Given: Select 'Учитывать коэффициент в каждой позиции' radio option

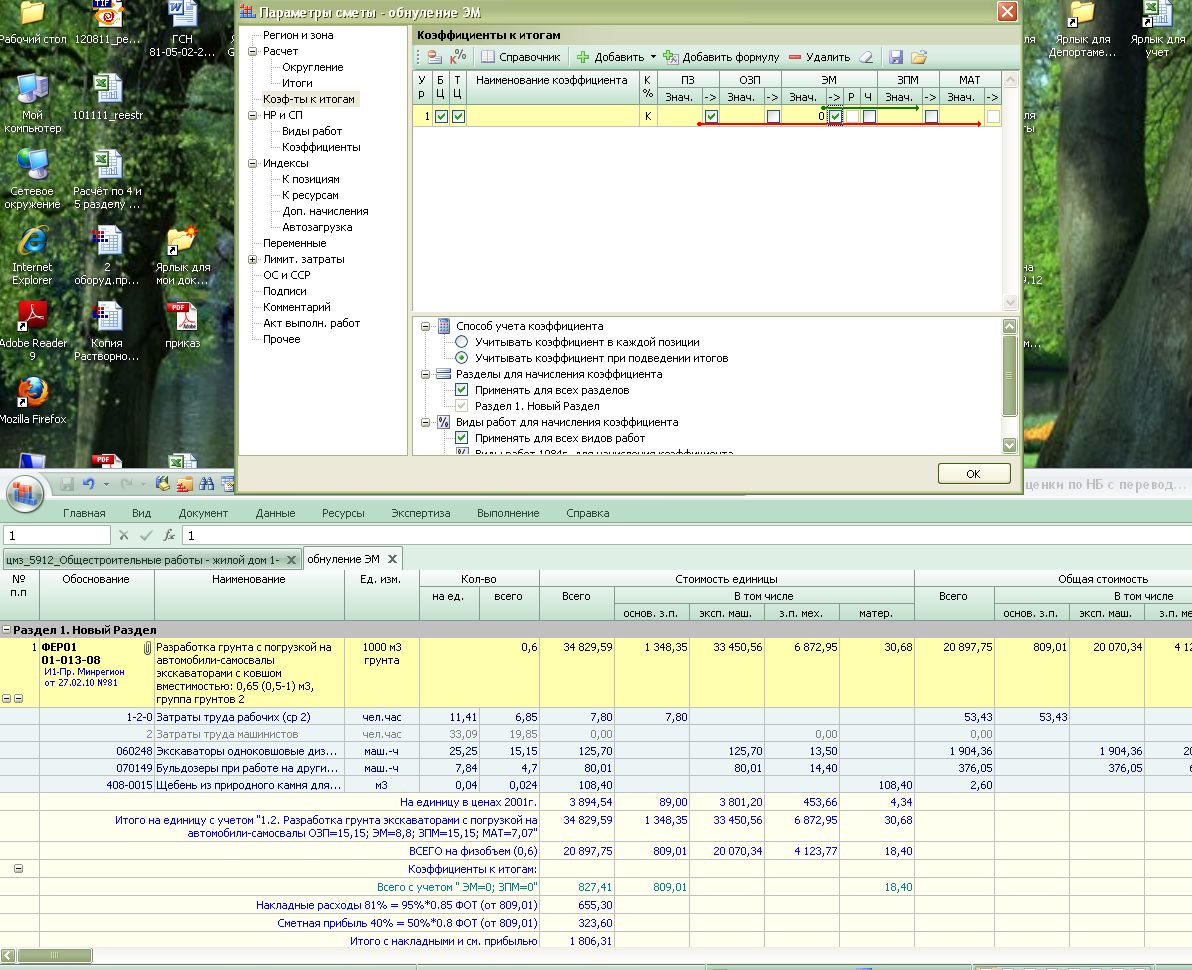Looking at the screenshot, I should 462,342.
